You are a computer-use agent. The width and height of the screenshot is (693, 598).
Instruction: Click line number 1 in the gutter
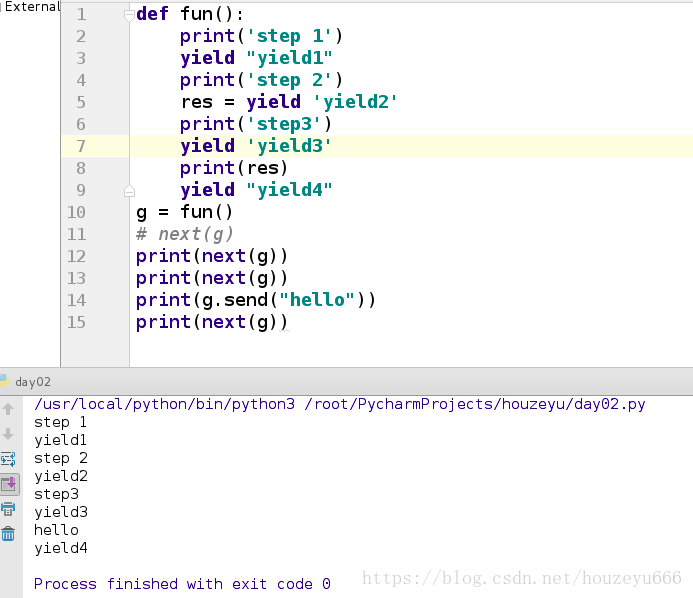81,14
